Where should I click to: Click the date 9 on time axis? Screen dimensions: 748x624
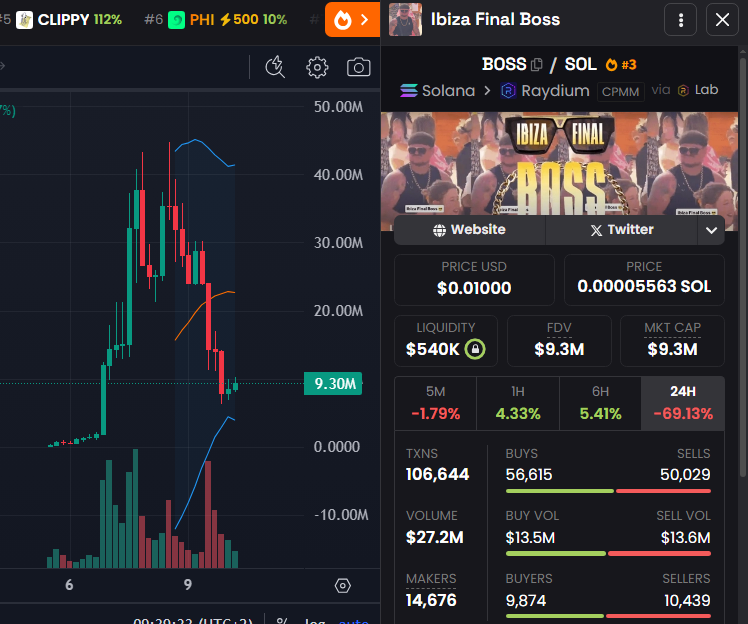187,584
